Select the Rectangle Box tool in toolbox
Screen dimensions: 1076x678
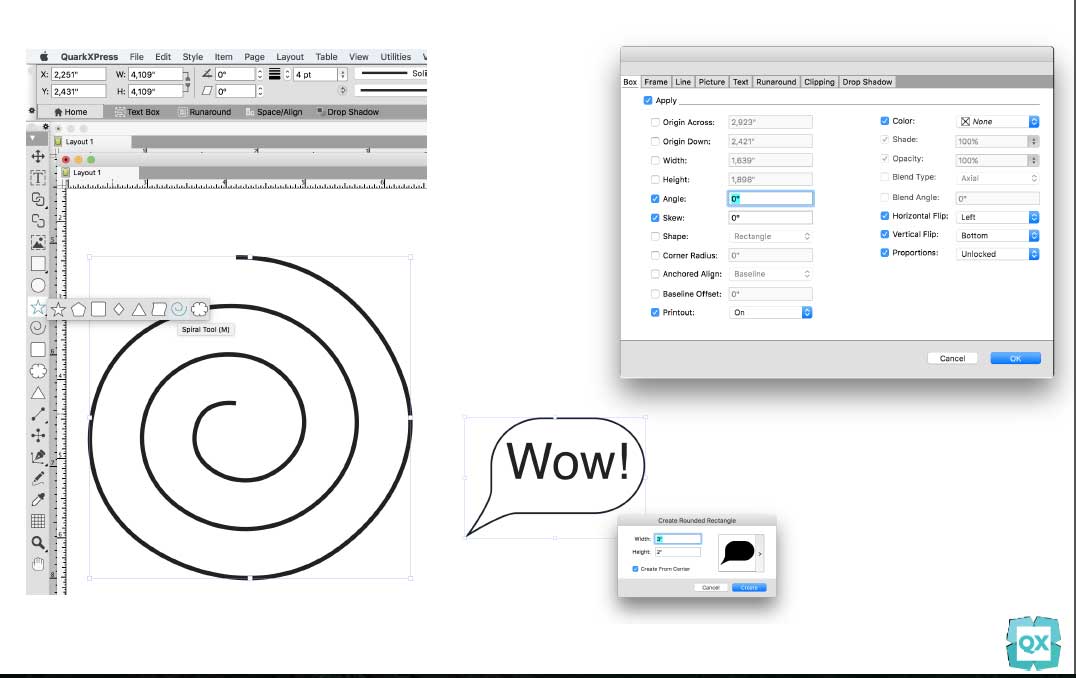[x=38, y=264]
